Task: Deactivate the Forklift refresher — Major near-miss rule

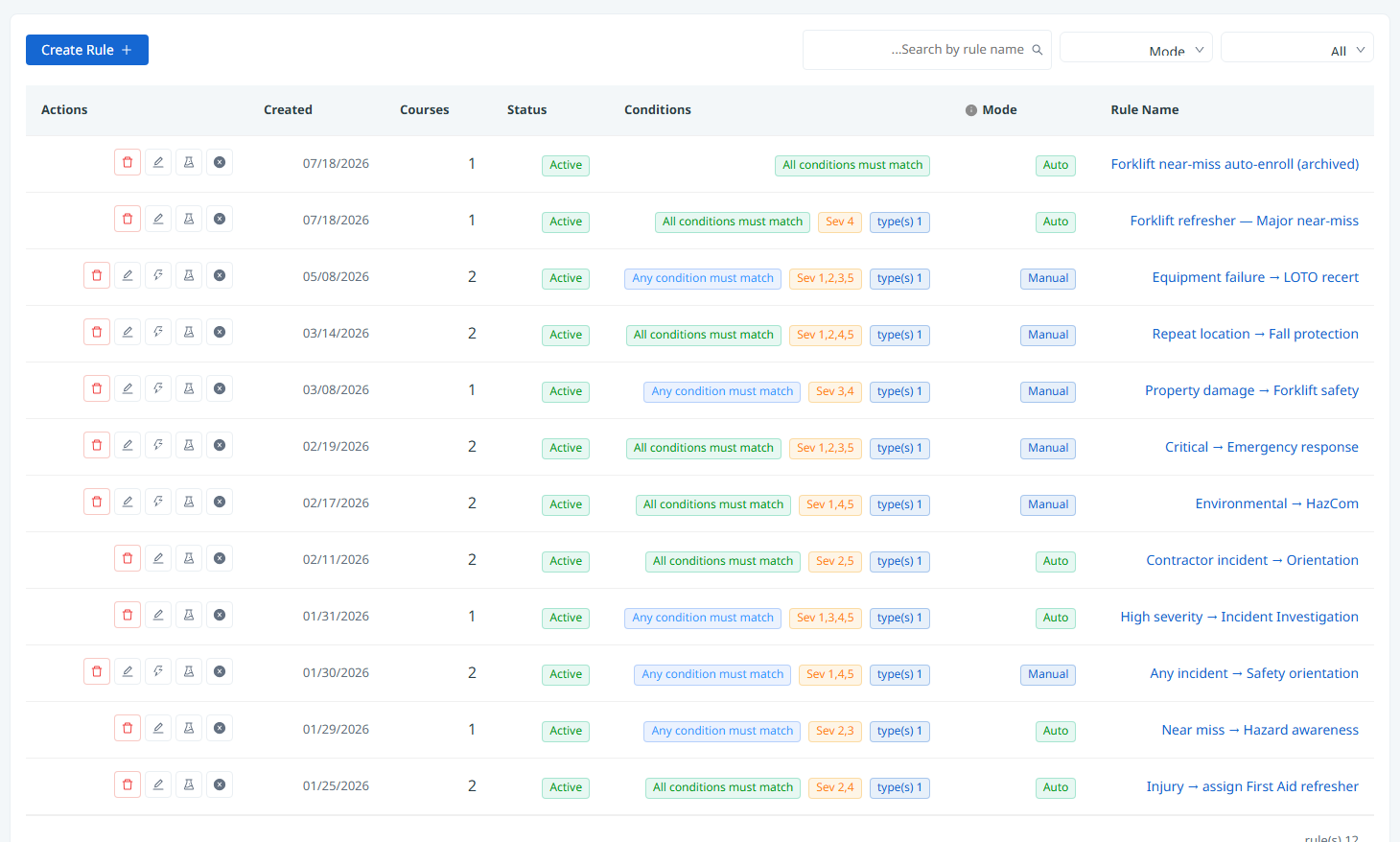Action: [x=220, y=220]
